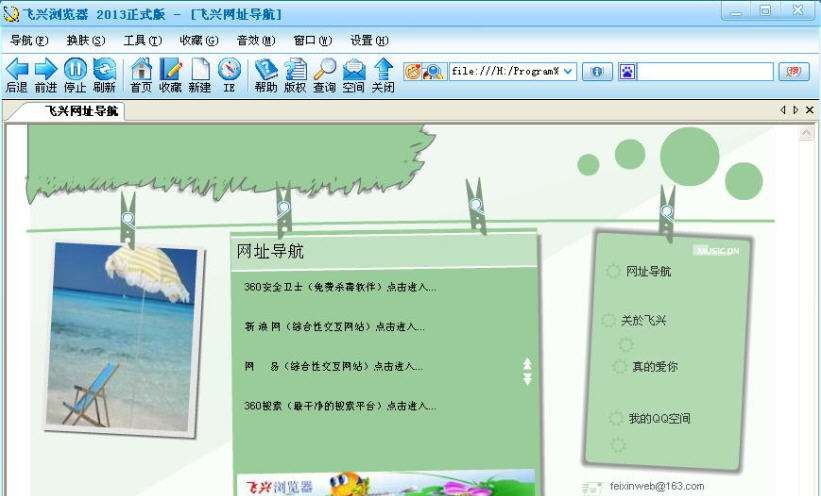This screenshot has width=821, height=496.
Task: Close the current tab with X
Action: click(x=809, y=110)
